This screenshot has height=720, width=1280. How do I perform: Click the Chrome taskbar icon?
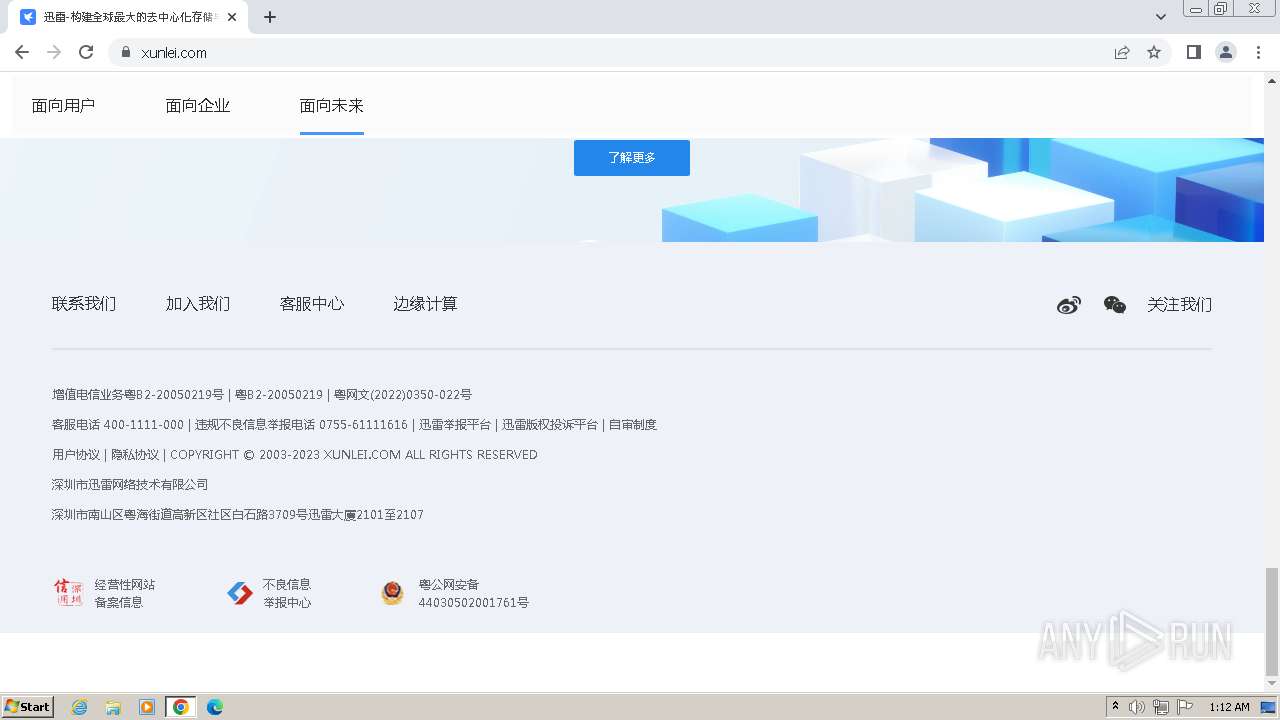[x=180, y=707]
